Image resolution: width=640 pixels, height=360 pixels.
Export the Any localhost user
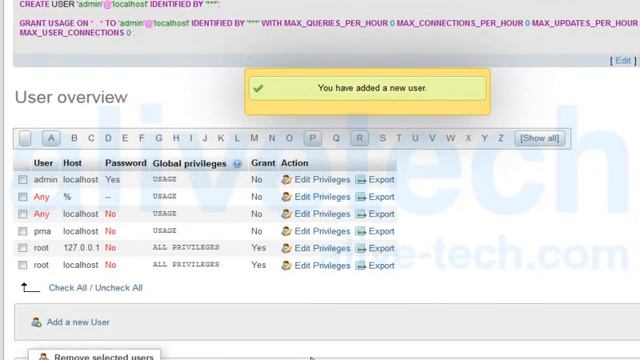pyautogui.click(x=381, y=214)
